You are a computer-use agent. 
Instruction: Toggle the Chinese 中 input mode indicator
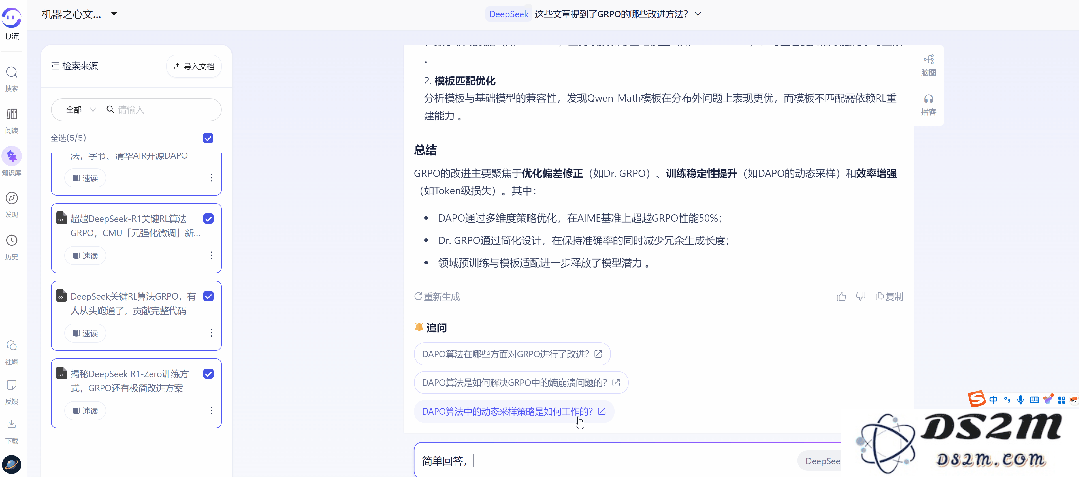(x=994, y=399)
